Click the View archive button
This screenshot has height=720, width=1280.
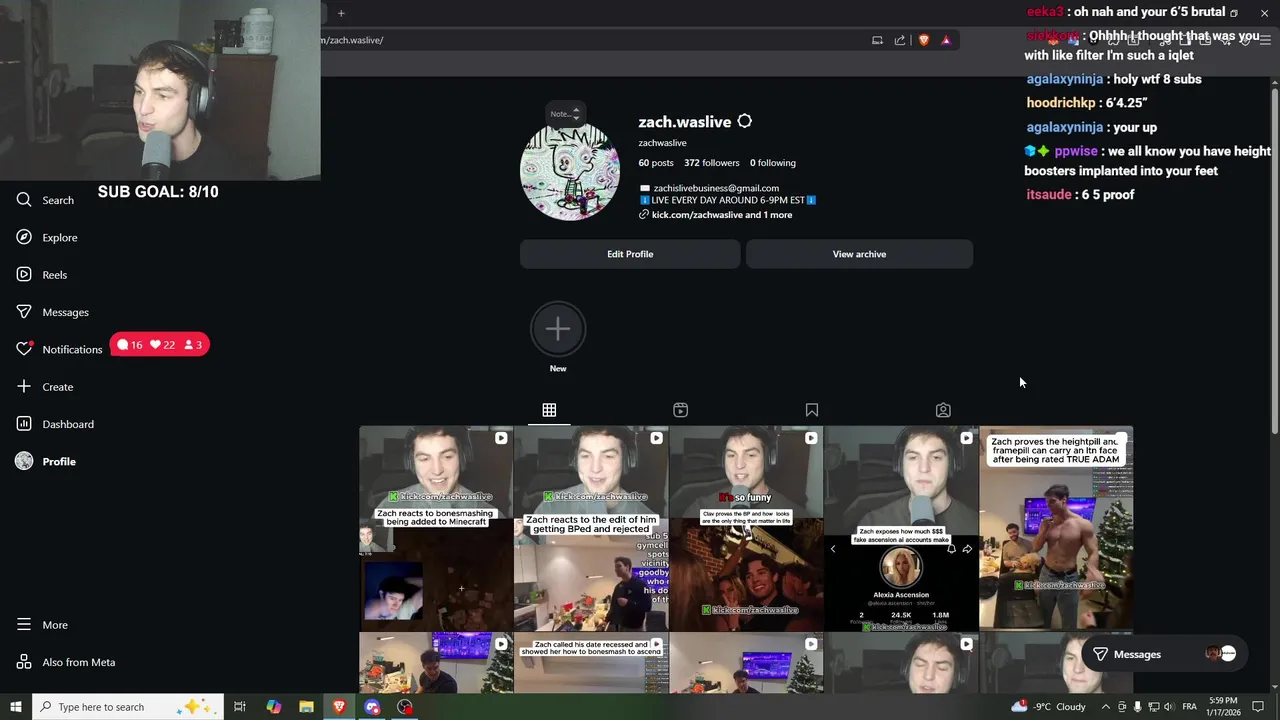point(859,254)
